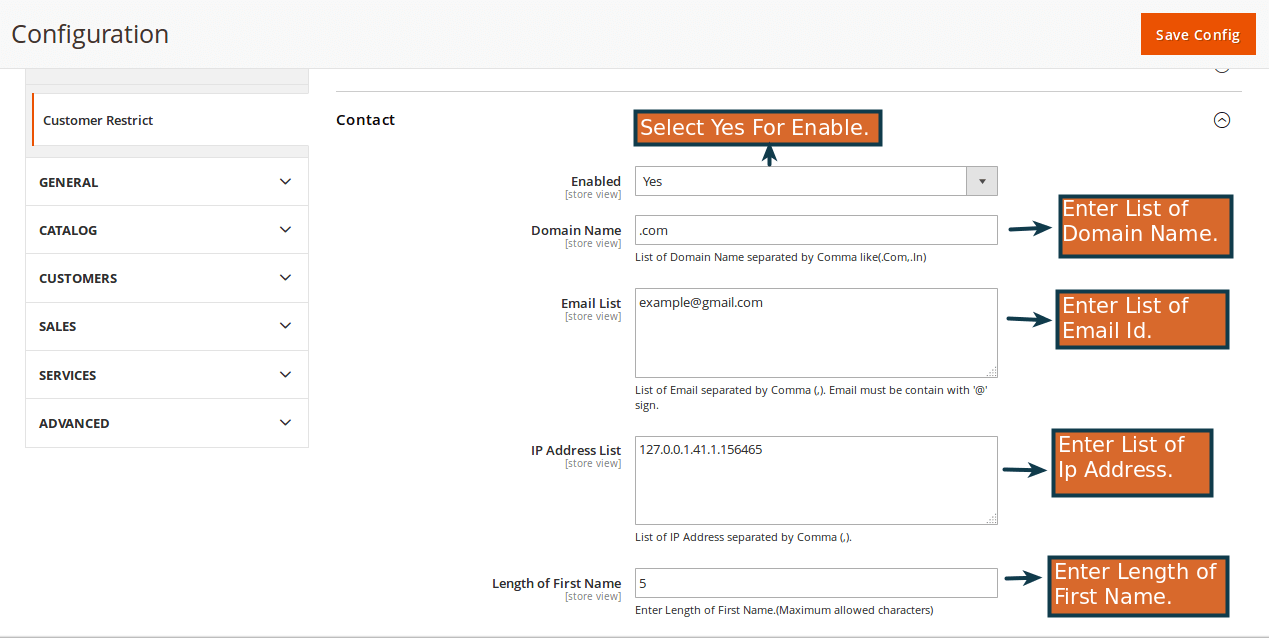This screenshot has height=638, width=1269.
Task: Click the SALES chevron icon
Action: coord(285,326)
